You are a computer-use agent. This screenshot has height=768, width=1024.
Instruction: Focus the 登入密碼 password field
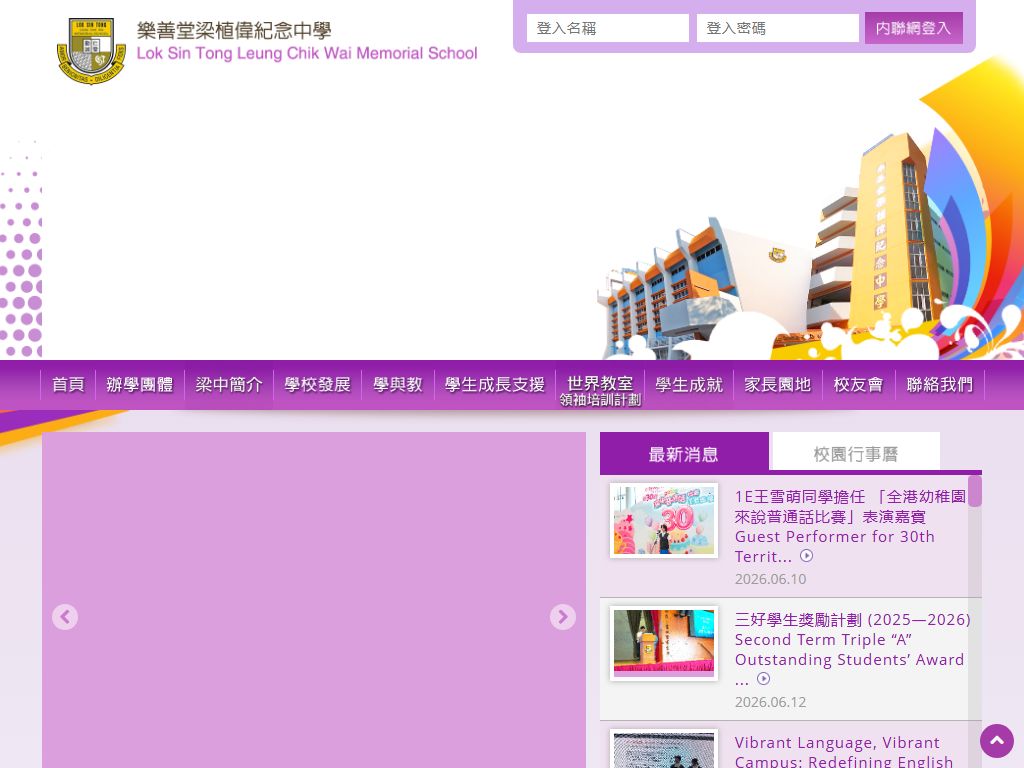777,28
